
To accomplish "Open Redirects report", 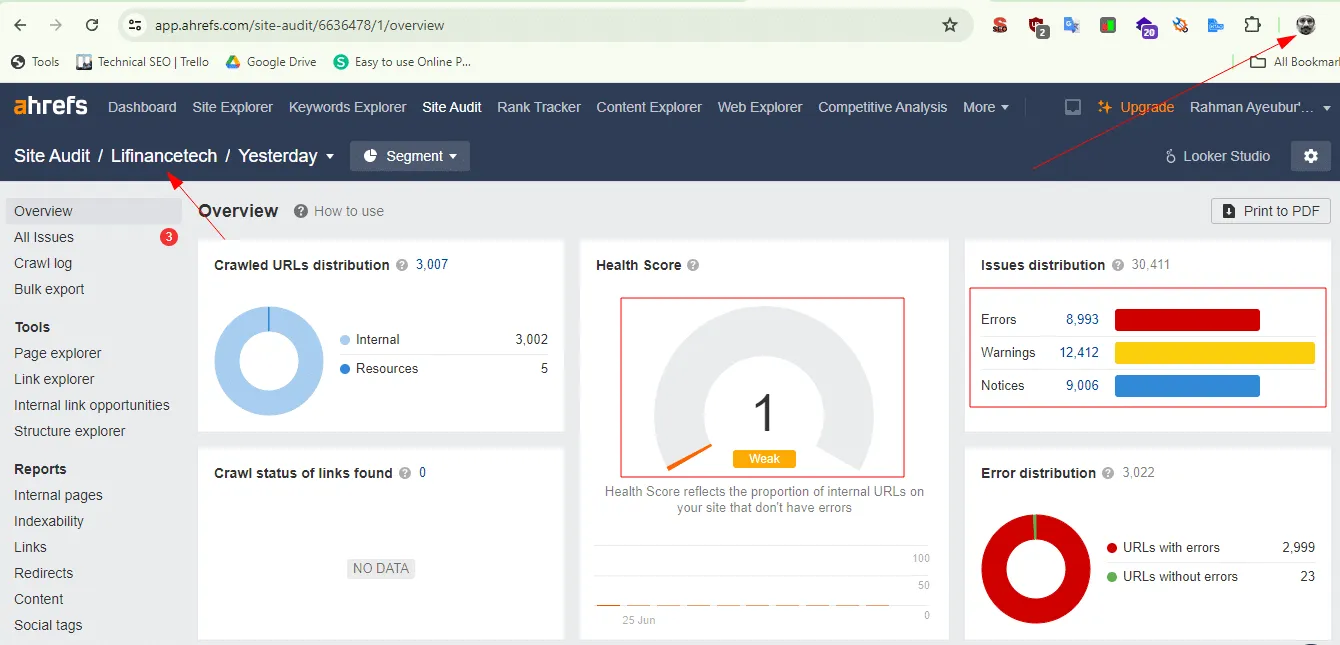I will tap(43, 573).
